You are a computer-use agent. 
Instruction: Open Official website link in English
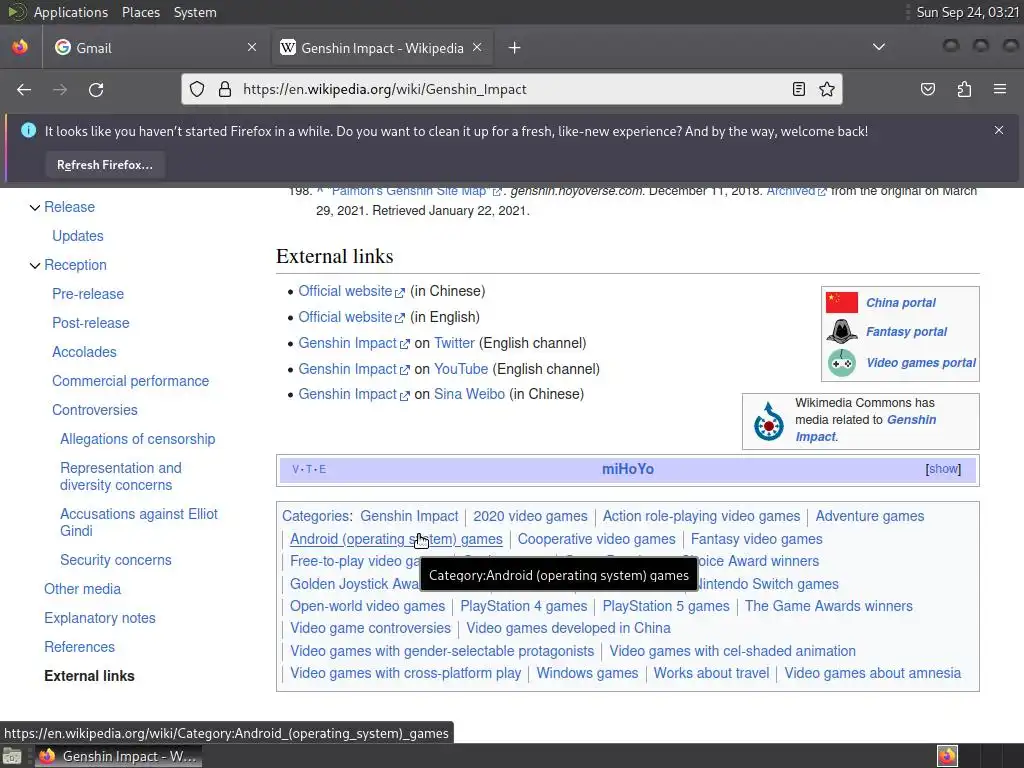[x=351, y=317]
